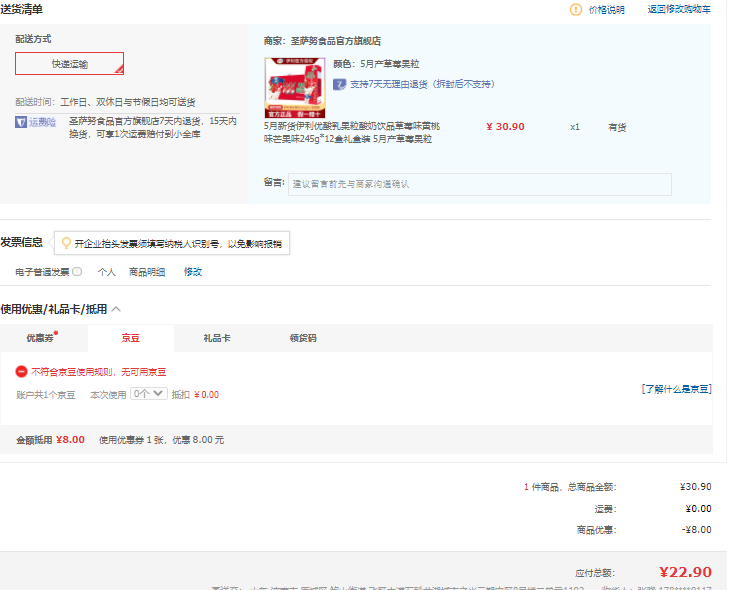Click the invoice tip lightbulb icon
This screenshot has height=590, width=733.
point(66,243)
